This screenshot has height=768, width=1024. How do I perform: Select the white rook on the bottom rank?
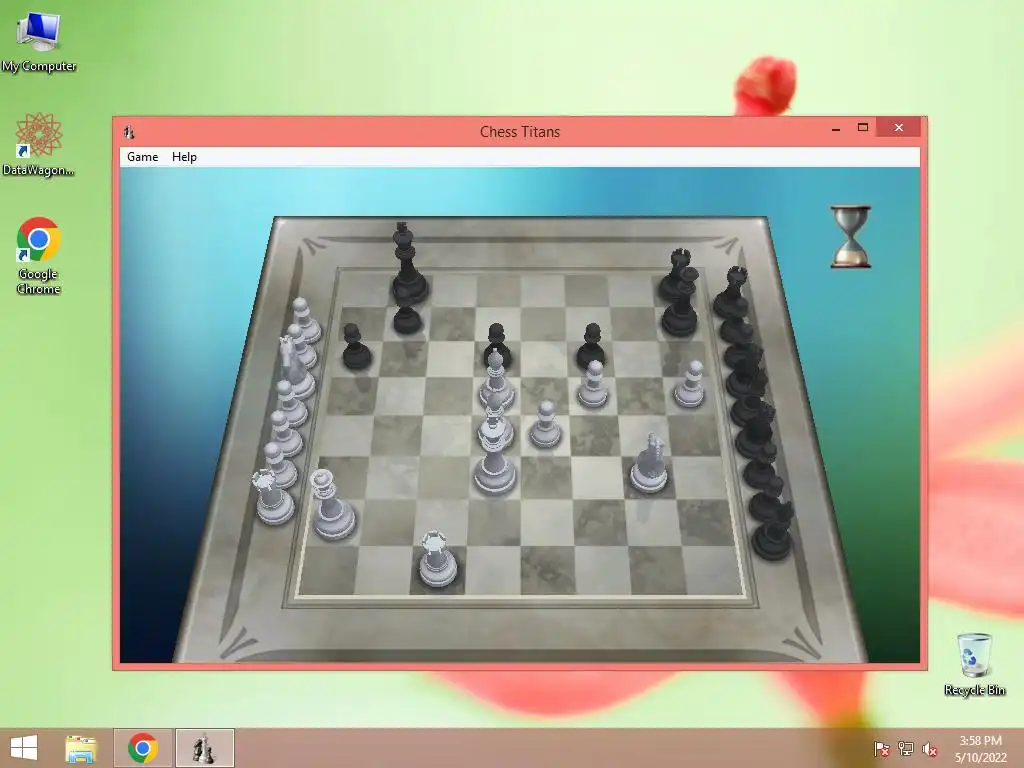point(437,558)
